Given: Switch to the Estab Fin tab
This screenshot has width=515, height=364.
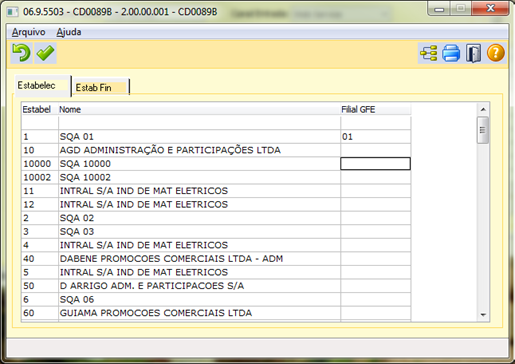Looking at the screenshot, I should coord(101,87).
